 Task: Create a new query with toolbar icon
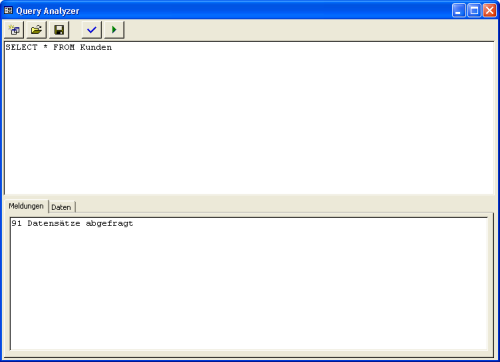[14, 30]
